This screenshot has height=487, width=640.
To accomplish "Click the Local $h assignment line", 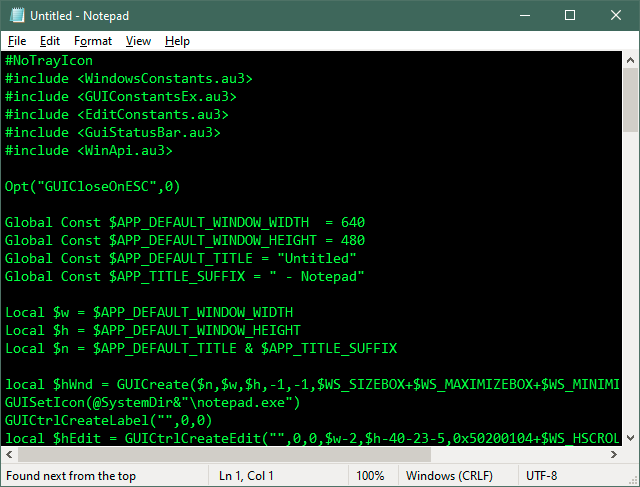I will click(153, 330).
